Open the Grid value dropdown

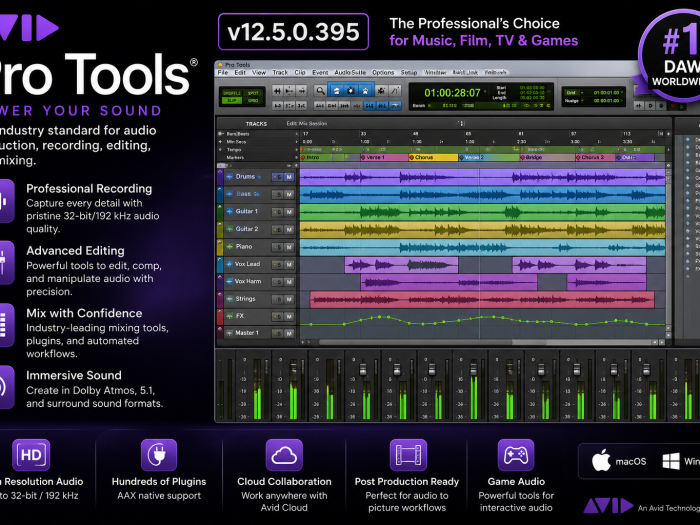(x=582, y=93)
